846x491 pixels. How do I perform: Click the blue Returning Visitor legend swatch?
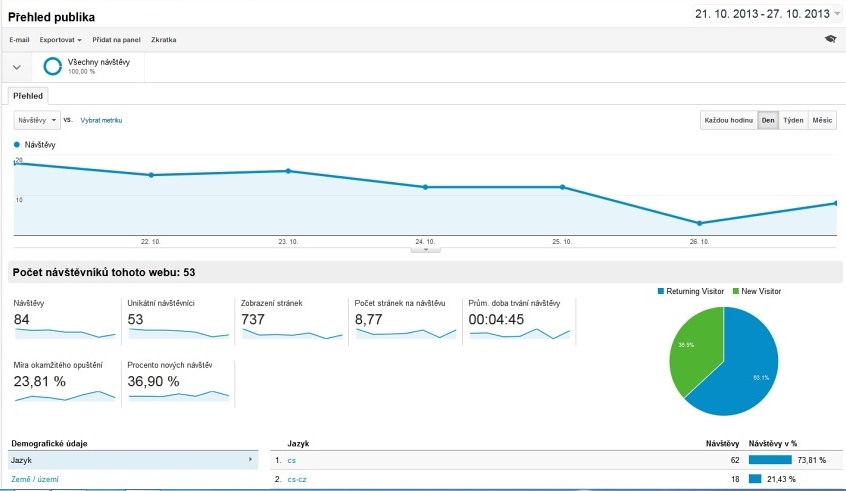coord(660,291)
